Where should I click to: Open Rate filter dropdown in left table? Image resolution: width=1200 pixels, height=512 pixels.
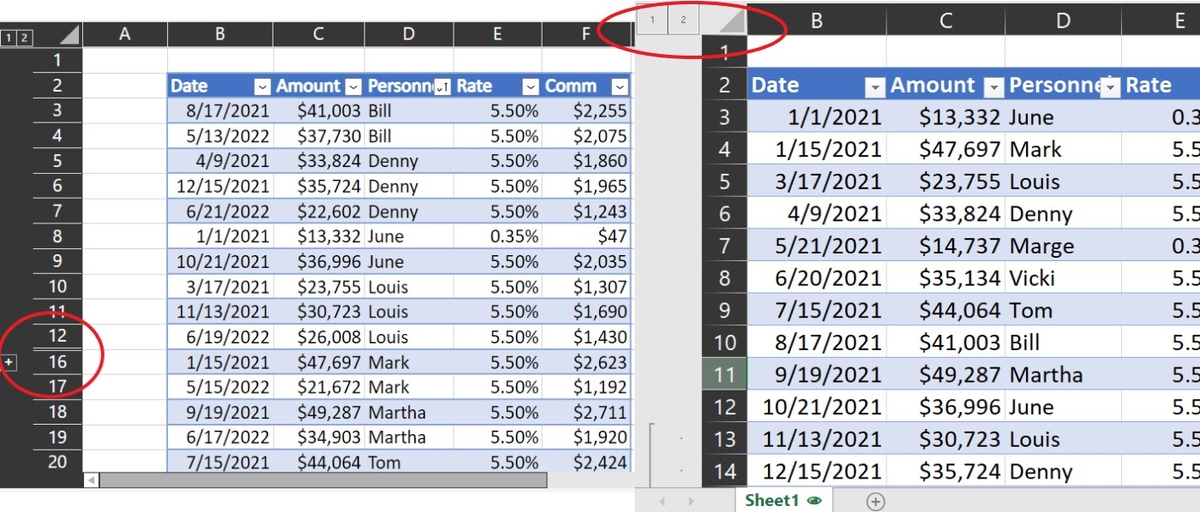pos(531,86)
